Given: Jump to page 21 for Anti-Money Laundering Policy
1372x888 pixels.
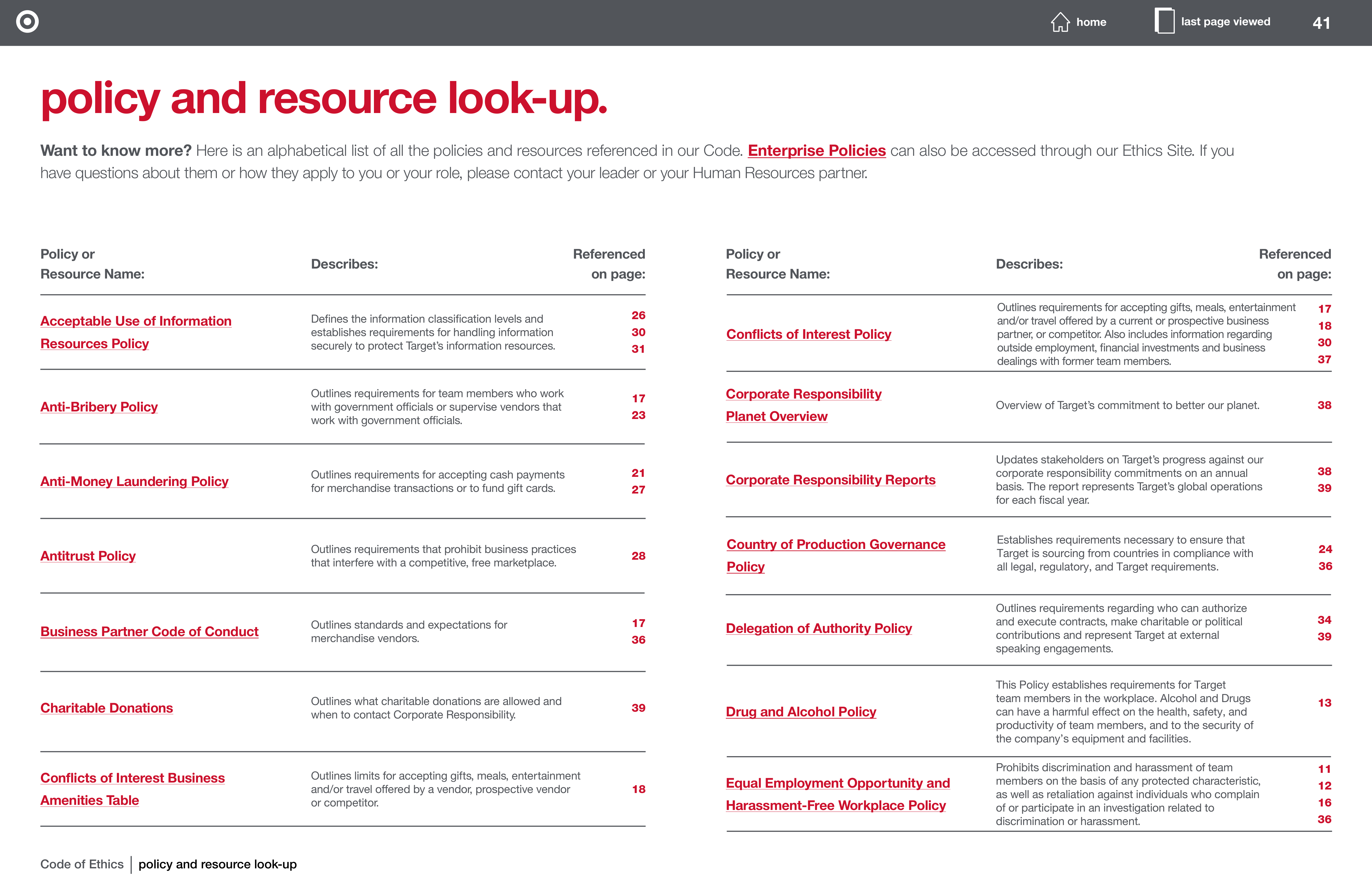Looking at the screenshot, I should click(x=638, y=473).
